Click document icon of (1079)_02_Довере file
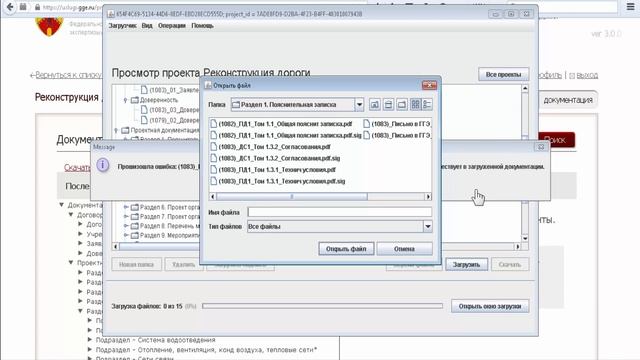Image resolution: width=640 pixels, height=360 pixels. [144, 120]
